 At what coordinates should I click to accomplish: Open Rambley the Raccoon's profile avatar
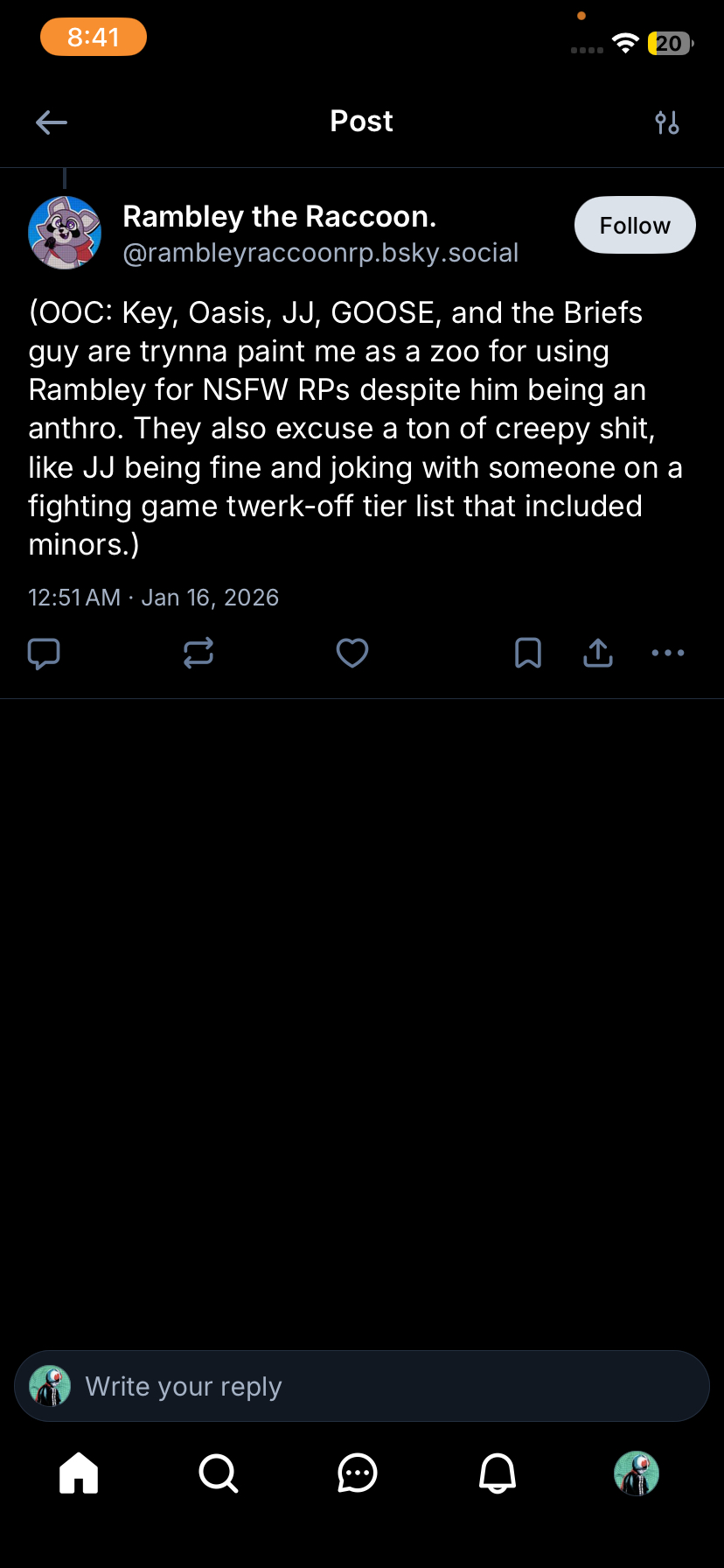[65, 233]
